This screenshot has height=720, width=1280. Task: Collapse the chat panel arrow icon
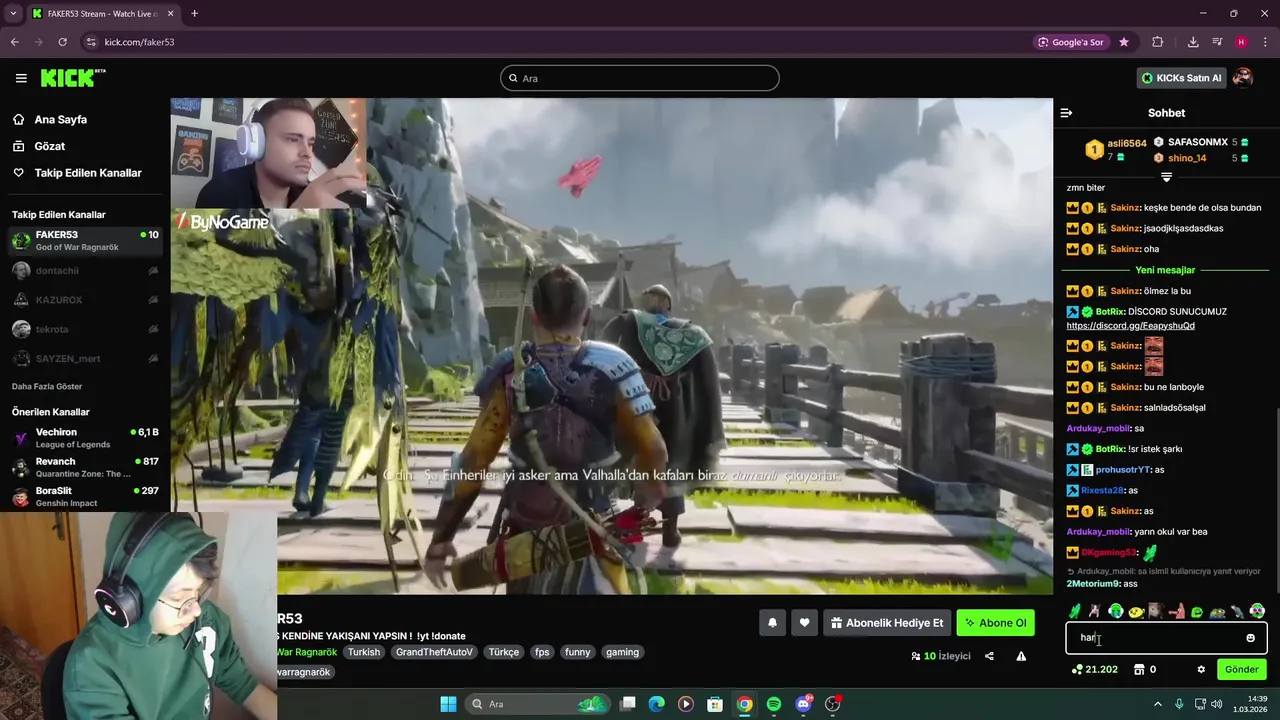coord(1066,113)
